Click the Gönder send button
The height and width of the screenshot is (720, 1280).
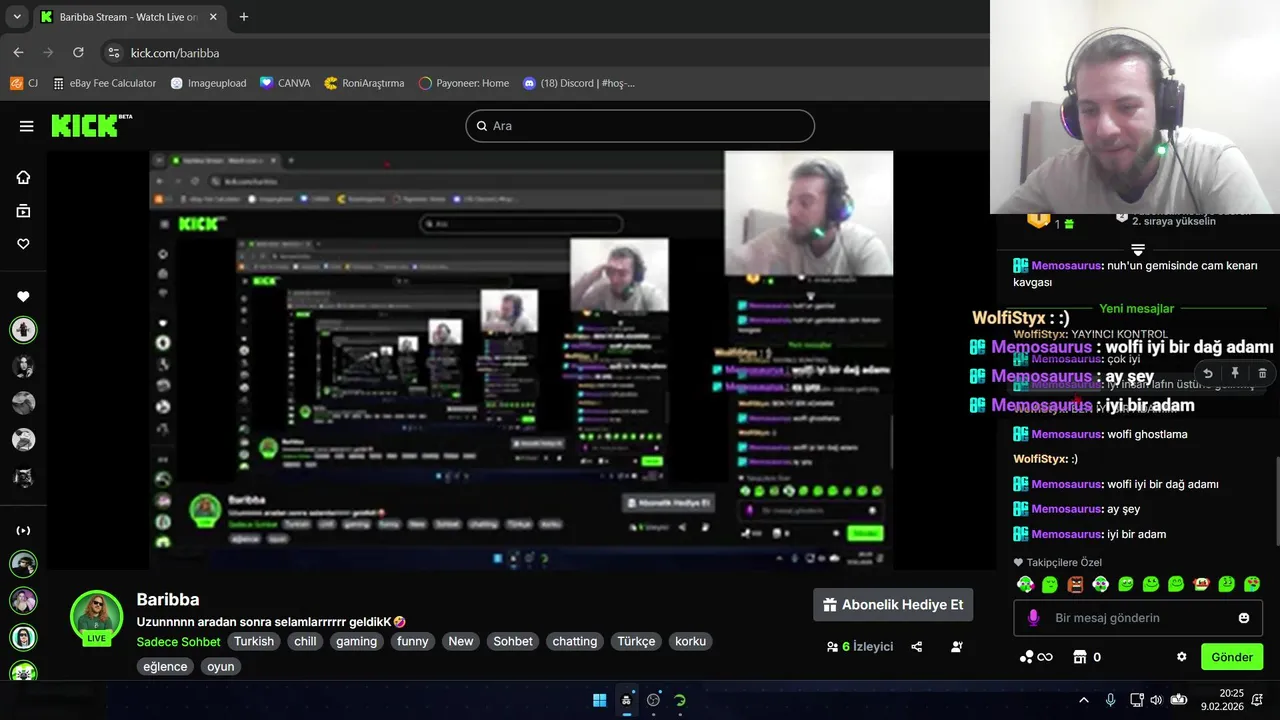click(x=1232, y=657)
